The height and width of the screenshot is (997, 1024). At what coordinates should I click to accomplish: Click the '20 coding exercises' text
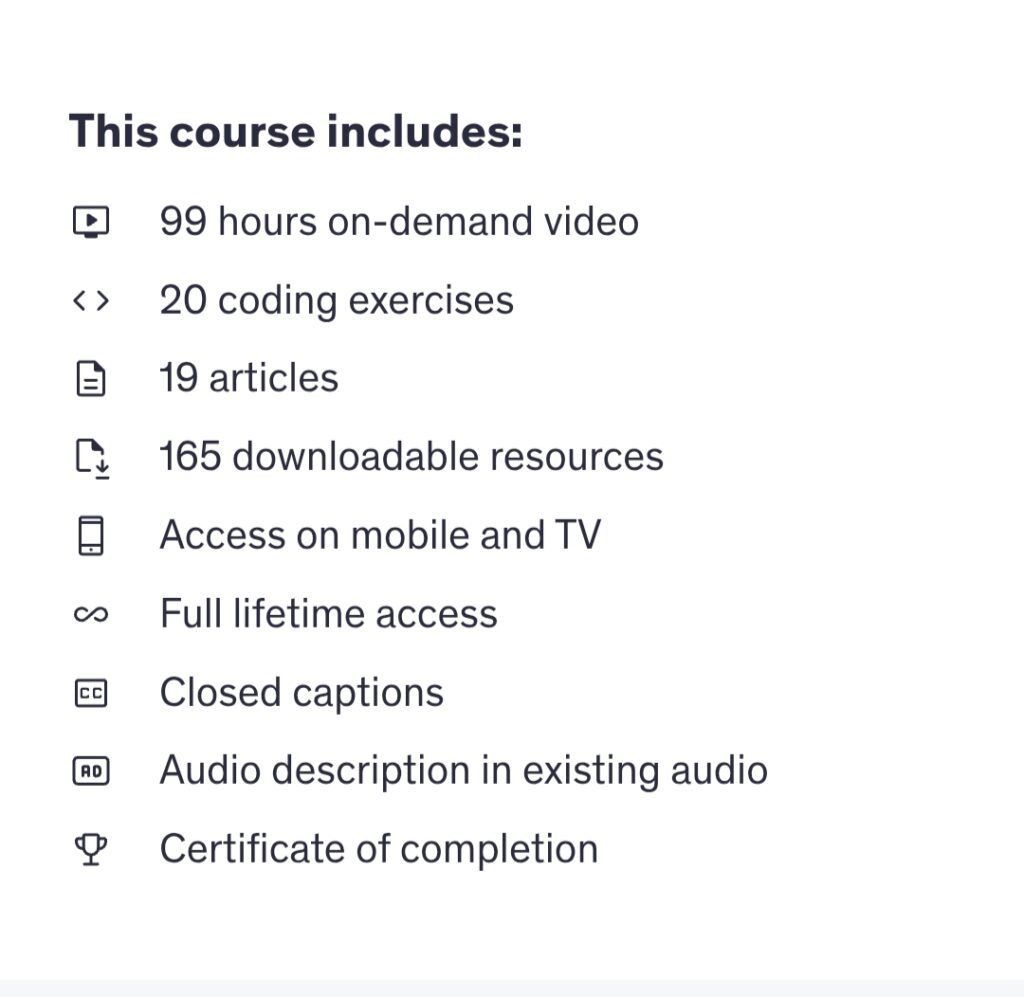coord(336,300)
